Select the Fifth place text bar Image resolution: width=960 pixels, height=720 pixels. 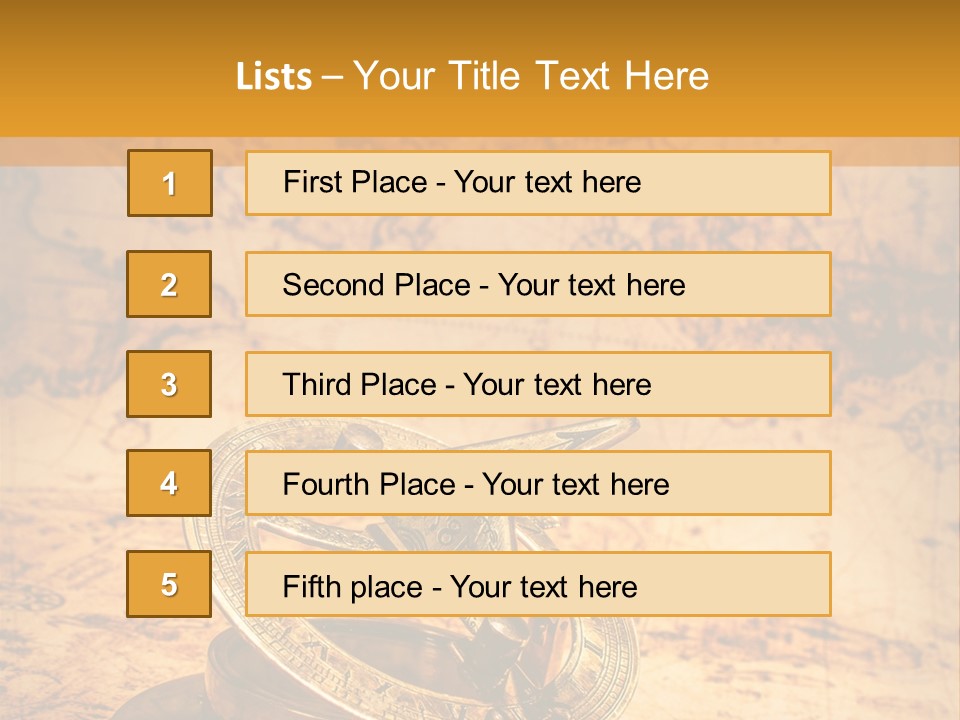(538, 583)
